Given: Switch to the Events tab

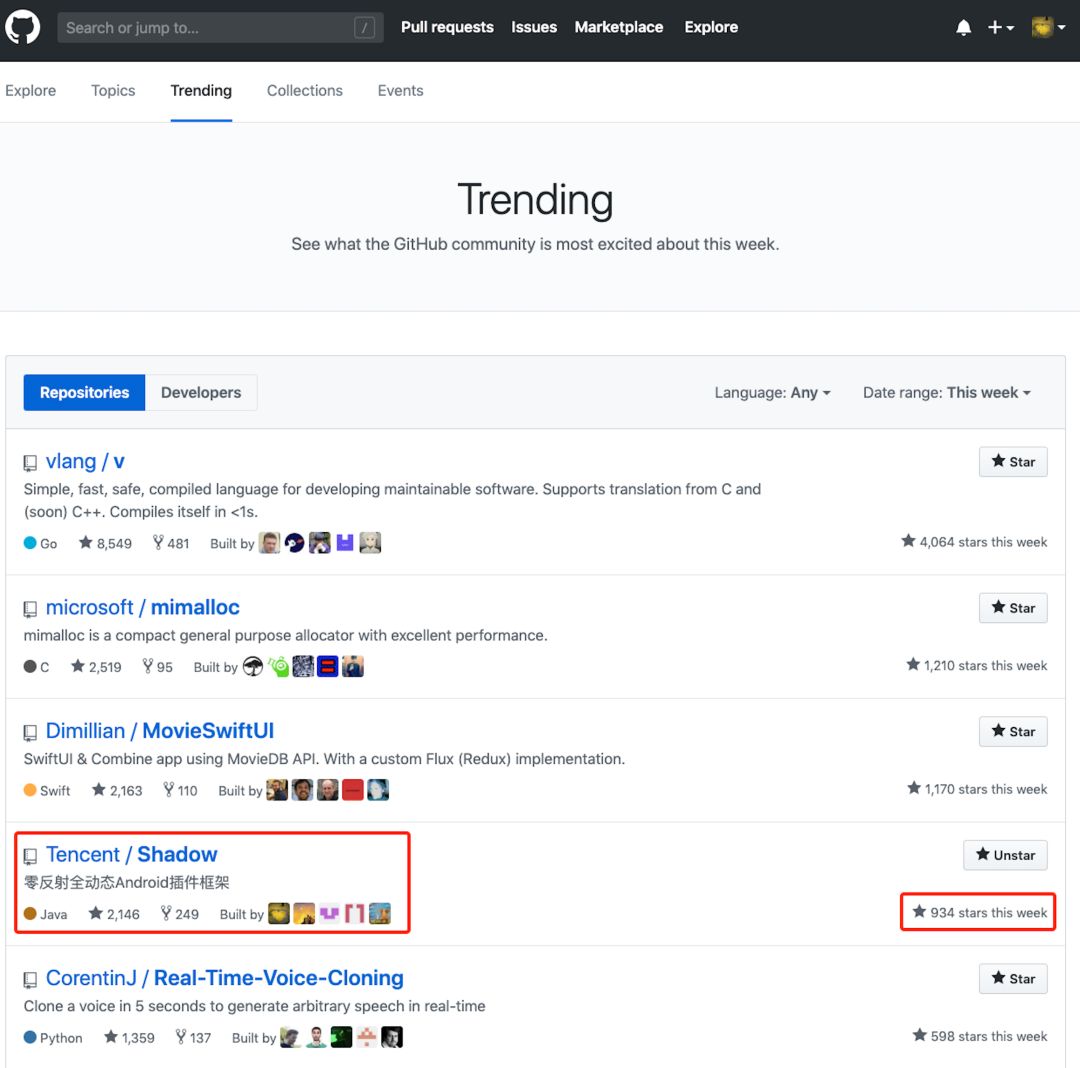Looking at the screenshot, I should (x=400, y=91).
